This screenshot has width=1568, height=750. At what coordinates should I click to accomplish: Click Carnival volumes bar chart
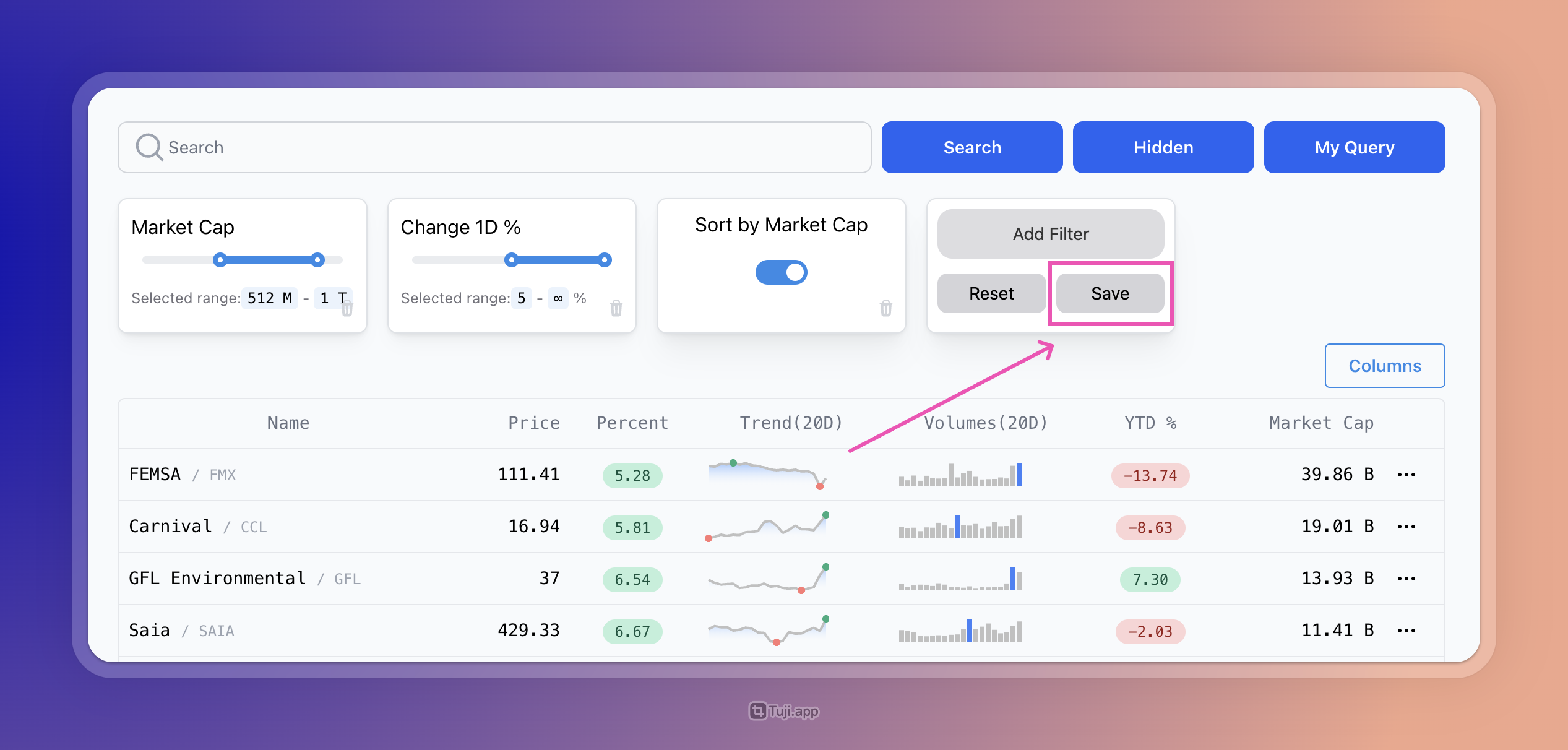(x=960, y=527)
